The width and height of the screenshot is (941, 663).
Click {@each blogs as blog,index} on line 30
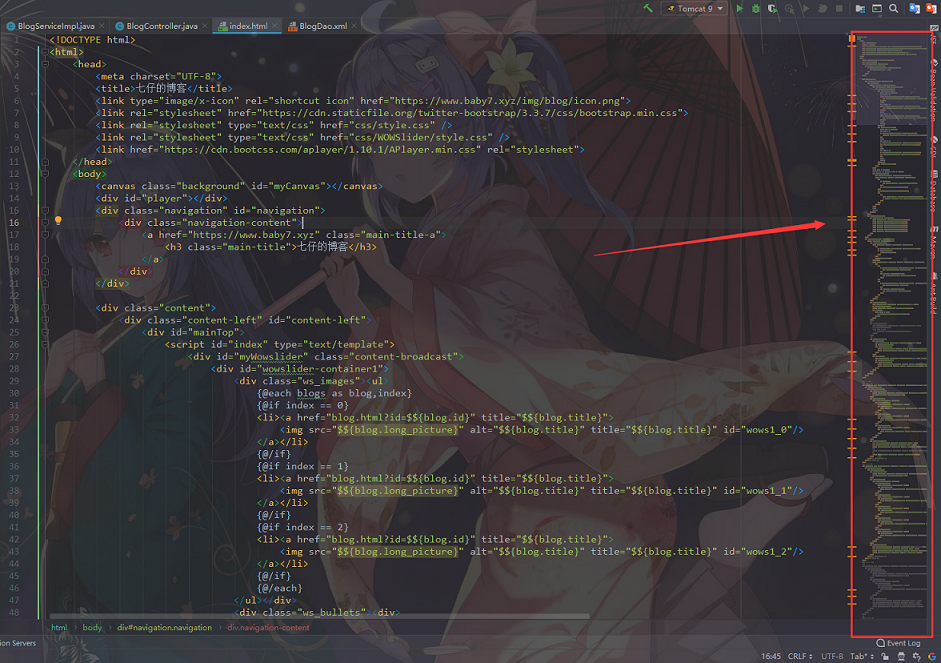334,393
